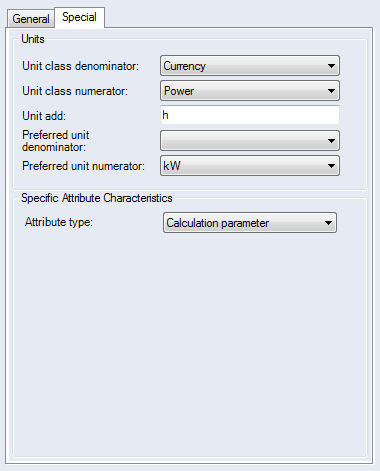Switch to the General tab
Viewport: 380px width, 471px height.
point(31,19)
